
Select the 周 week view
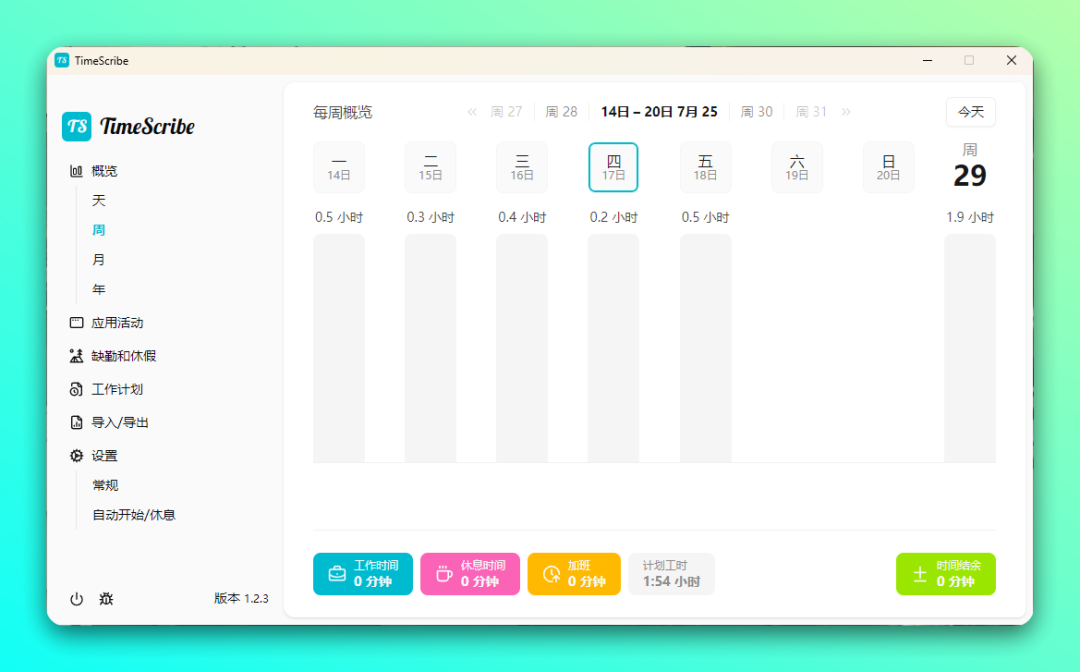[x=99, y=231]
